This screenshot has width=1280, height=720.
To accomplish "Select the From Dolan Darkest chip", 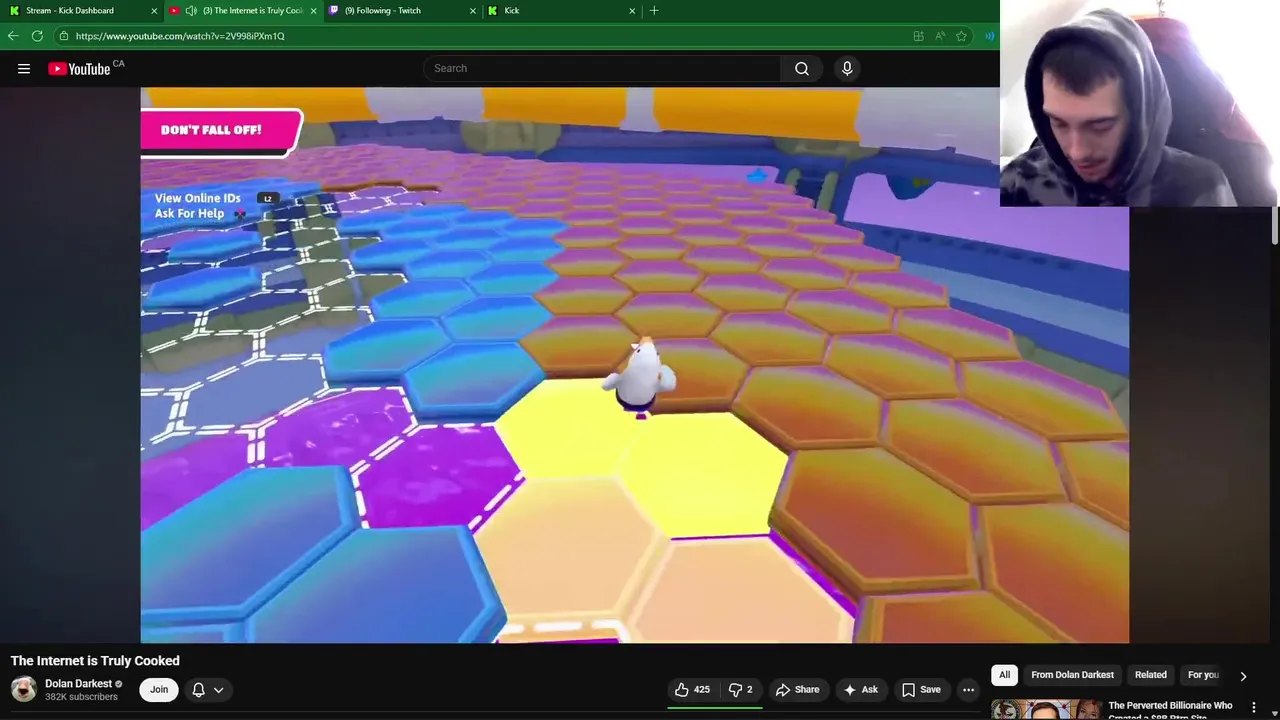I will 1072,675.
